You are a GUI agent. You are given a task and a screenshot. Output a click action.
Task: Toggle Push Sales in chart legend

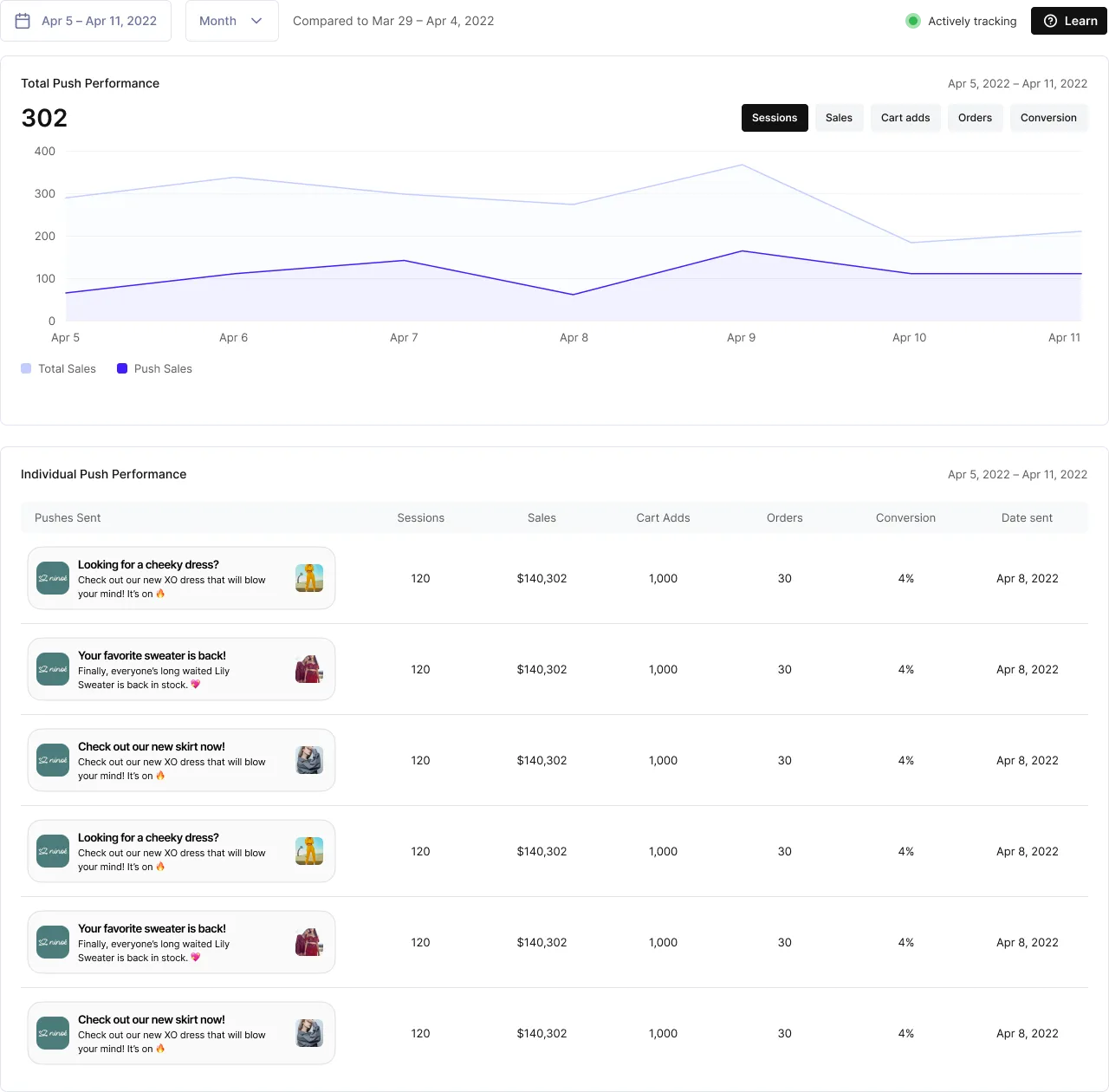121,368
